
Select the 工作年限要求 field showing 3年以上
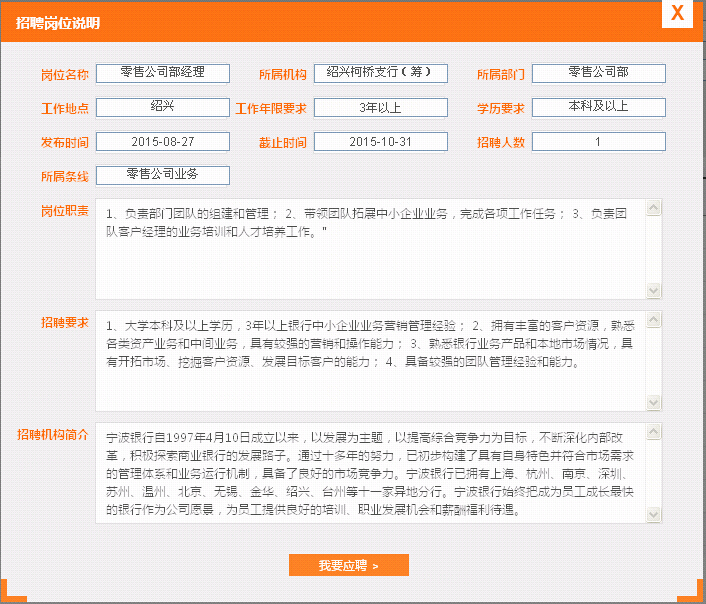(380, 107)
